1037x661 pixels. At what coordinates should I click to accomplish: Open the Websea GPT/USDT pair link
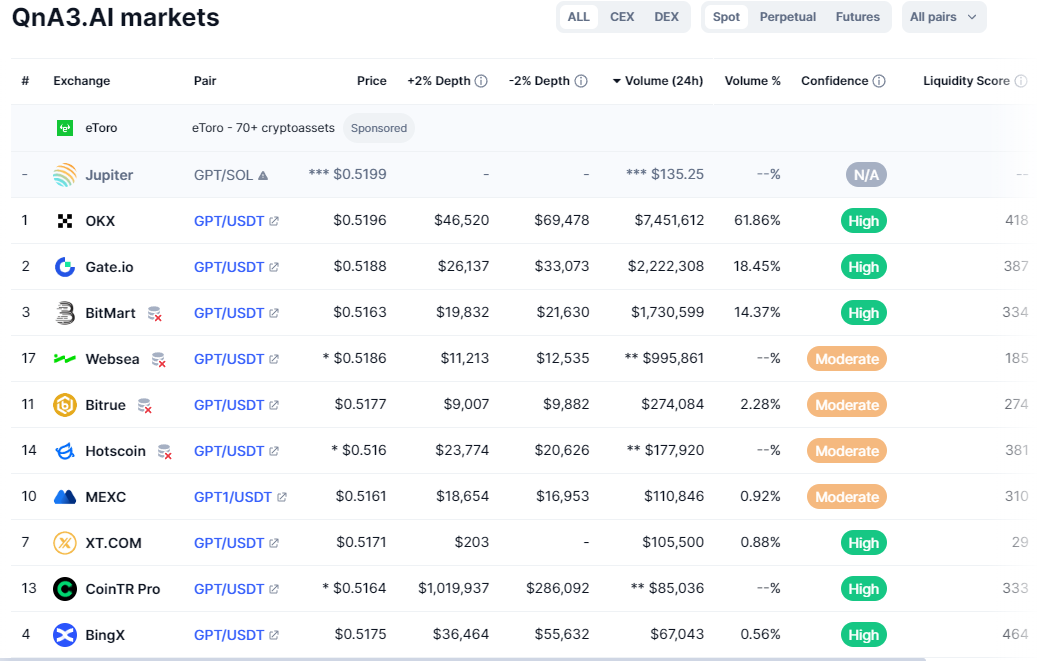pyautogui.click(x=229, y=359)
